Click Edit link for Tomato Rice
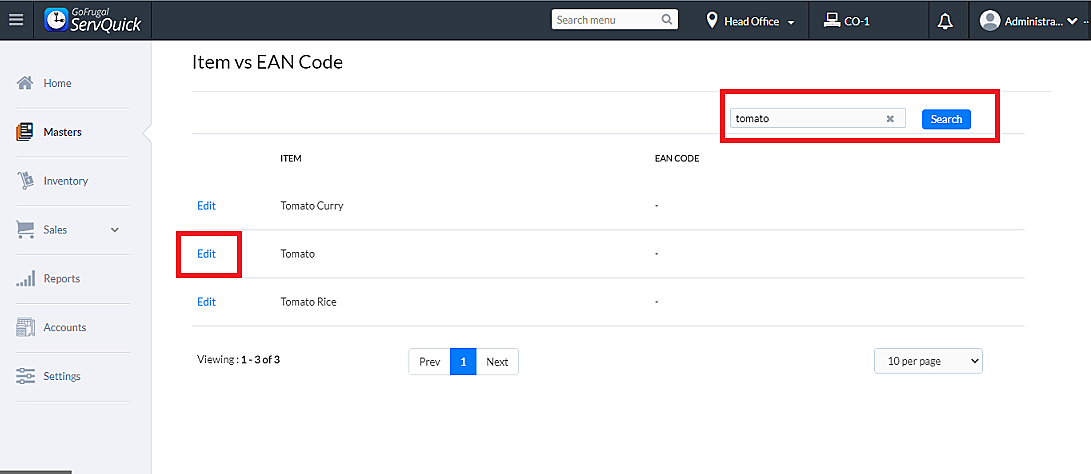The image size is (1091, 474). coord(206,302)
